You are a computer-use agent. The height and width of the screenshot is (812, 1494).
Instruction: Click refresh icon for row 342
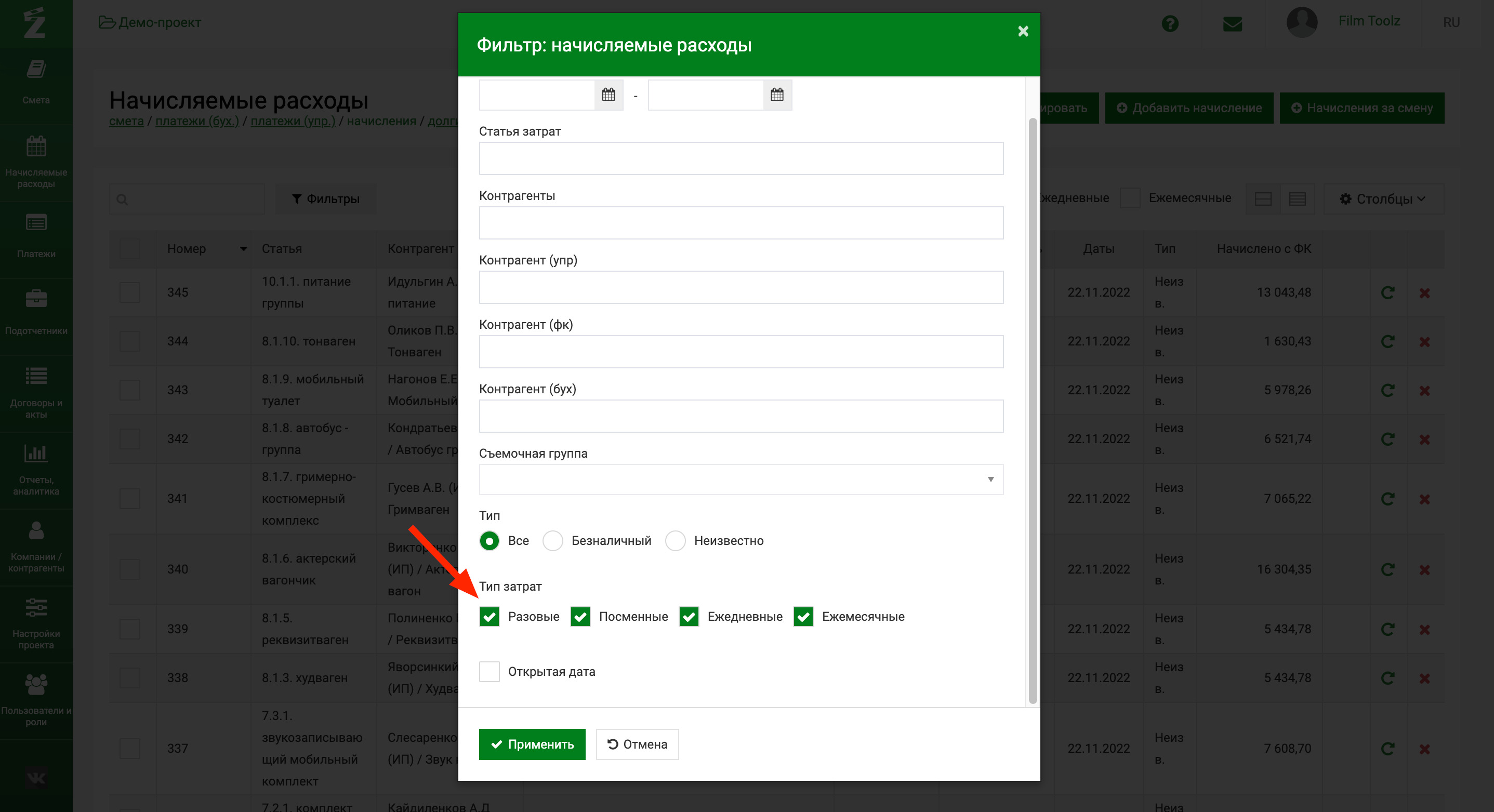coord(1387,439)
